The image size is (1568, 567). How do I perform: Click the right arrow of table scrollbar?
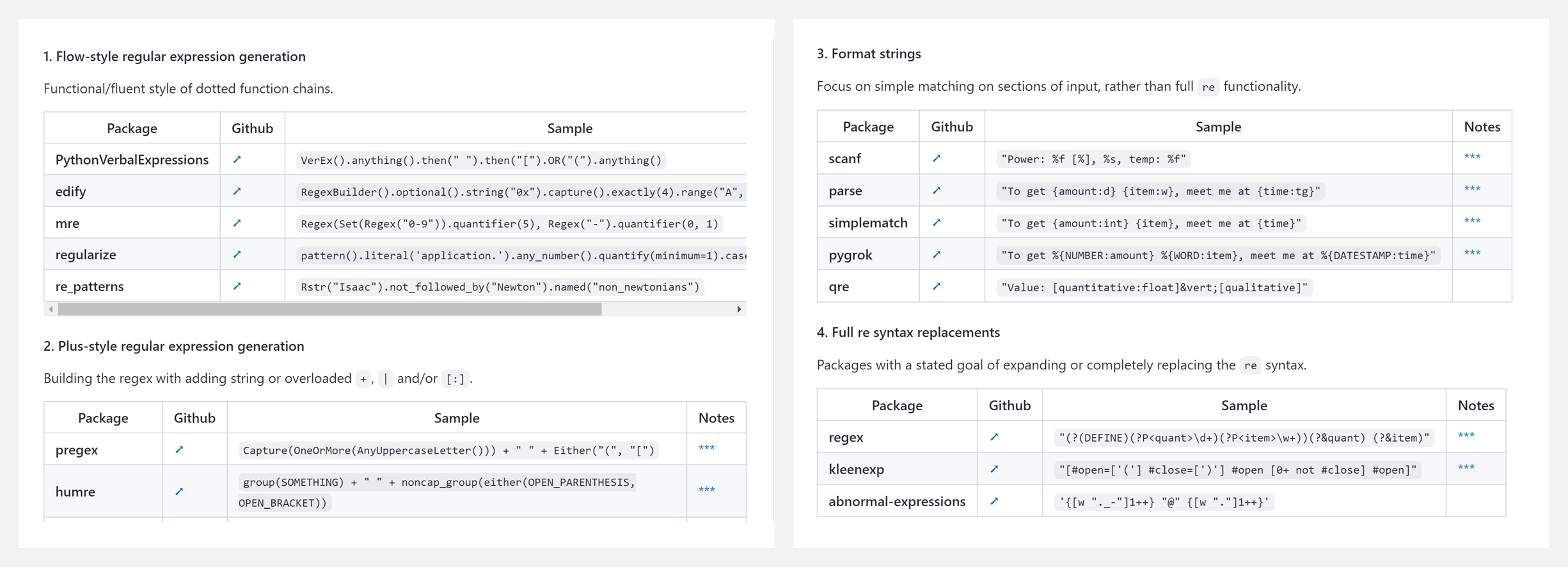pos(739,309)
